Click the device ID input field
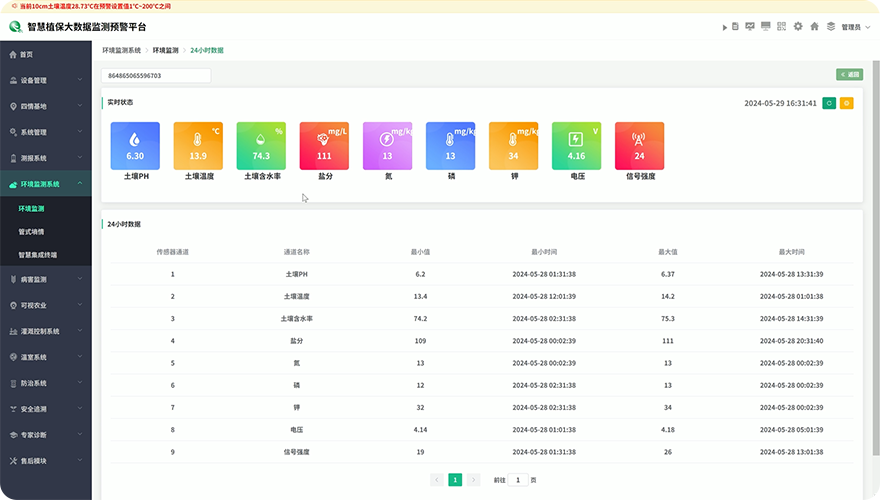880x500 pixels. coord(156,75)
